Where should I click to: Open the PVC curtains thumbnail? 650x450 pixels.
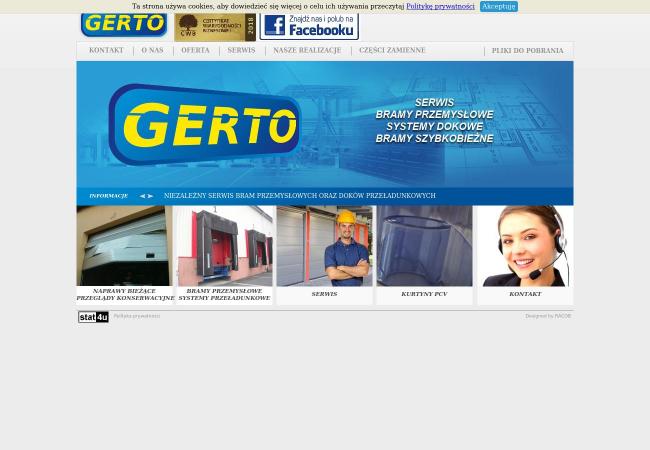pyautogui.click(x=424, y=246)
